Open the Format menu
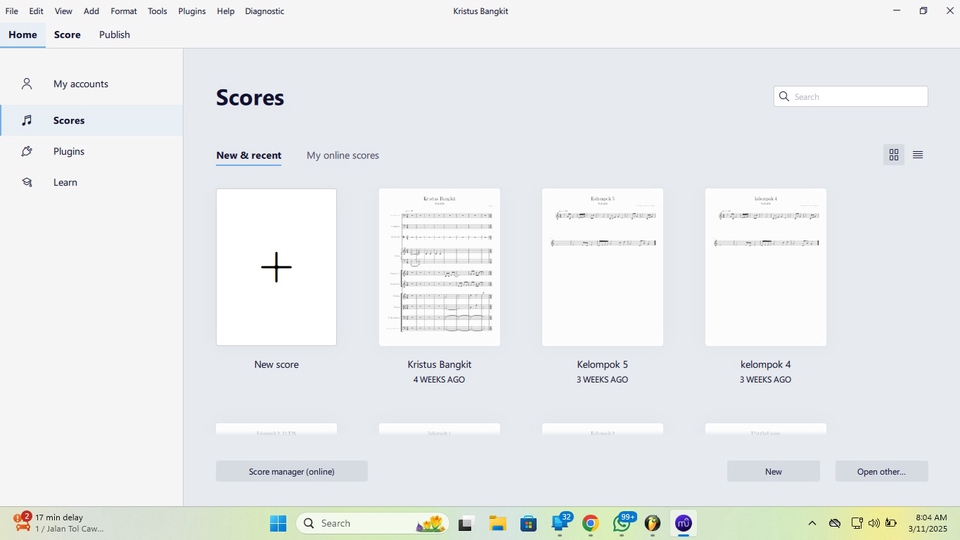This screenshot has height=540, width=960. [124, 11]
